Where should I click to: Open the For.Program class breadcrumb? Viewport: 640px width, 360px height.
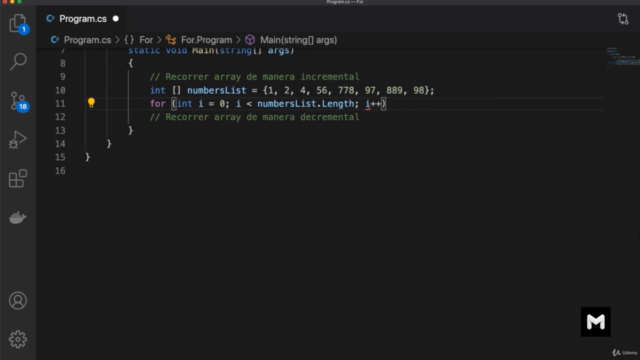click(x=207, y=40)
